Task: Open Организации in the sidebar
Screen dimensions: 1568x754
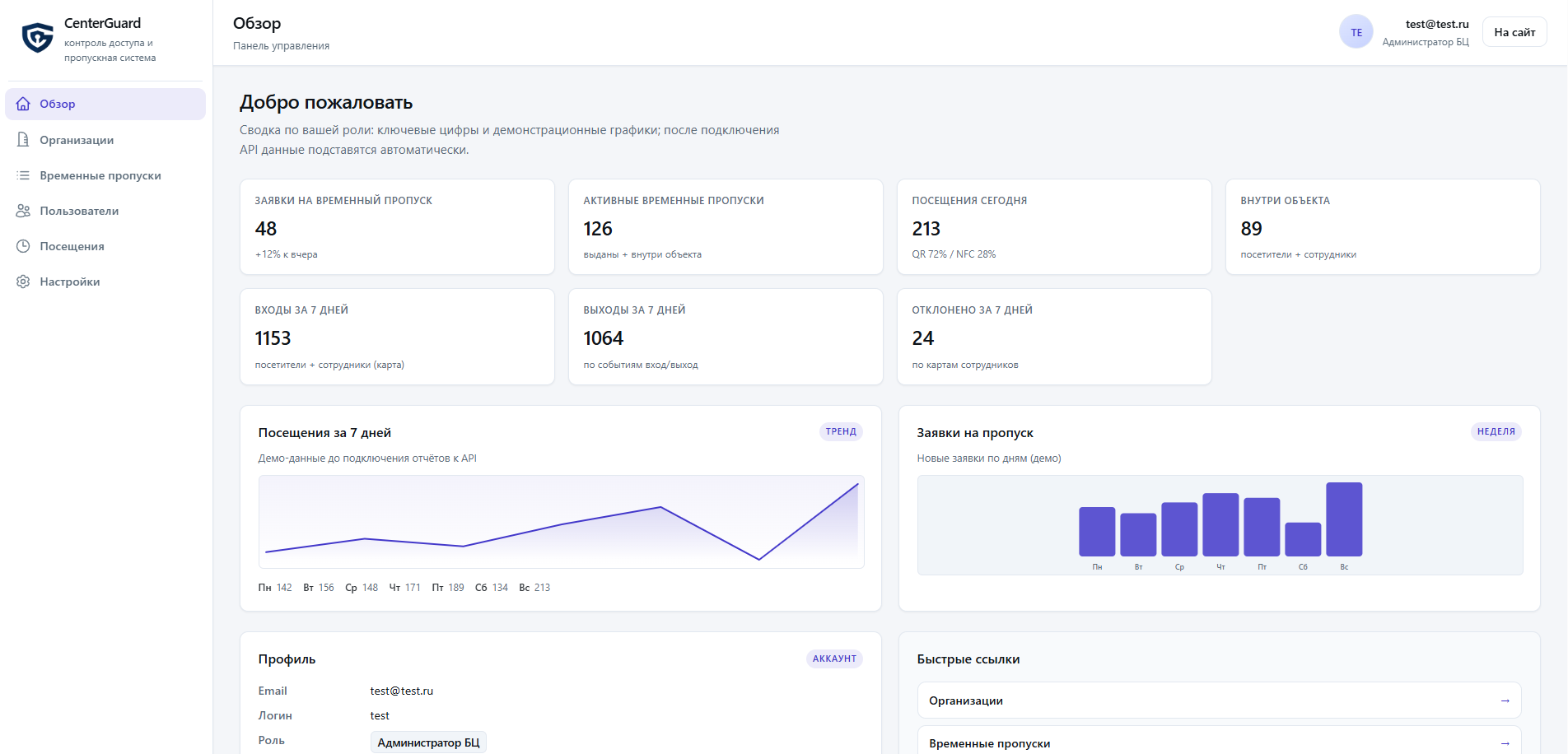Action: click(105, 140)
